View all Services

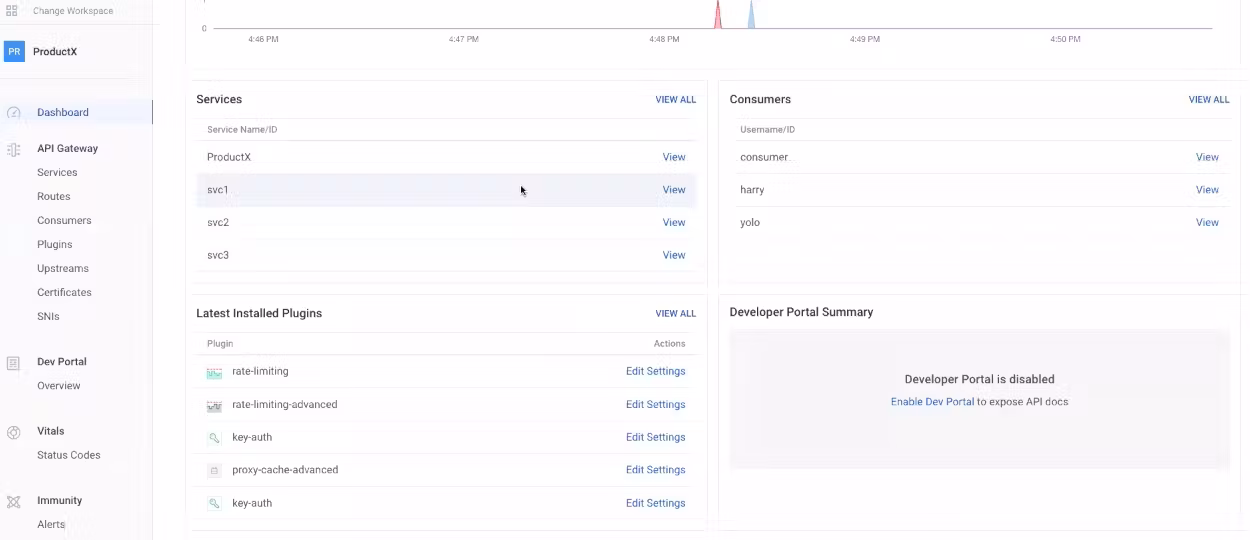click(x=675, y=100)
